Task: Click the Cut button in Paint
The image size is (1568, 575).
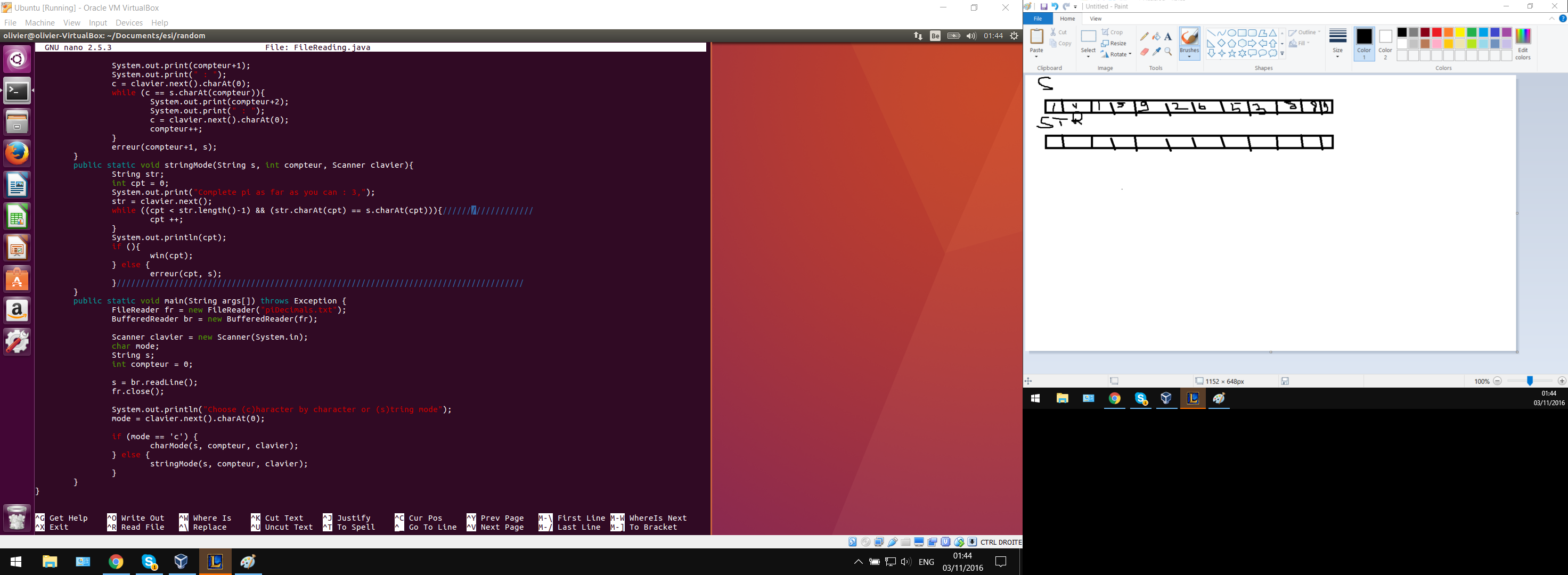Action: click(1058, 32)
